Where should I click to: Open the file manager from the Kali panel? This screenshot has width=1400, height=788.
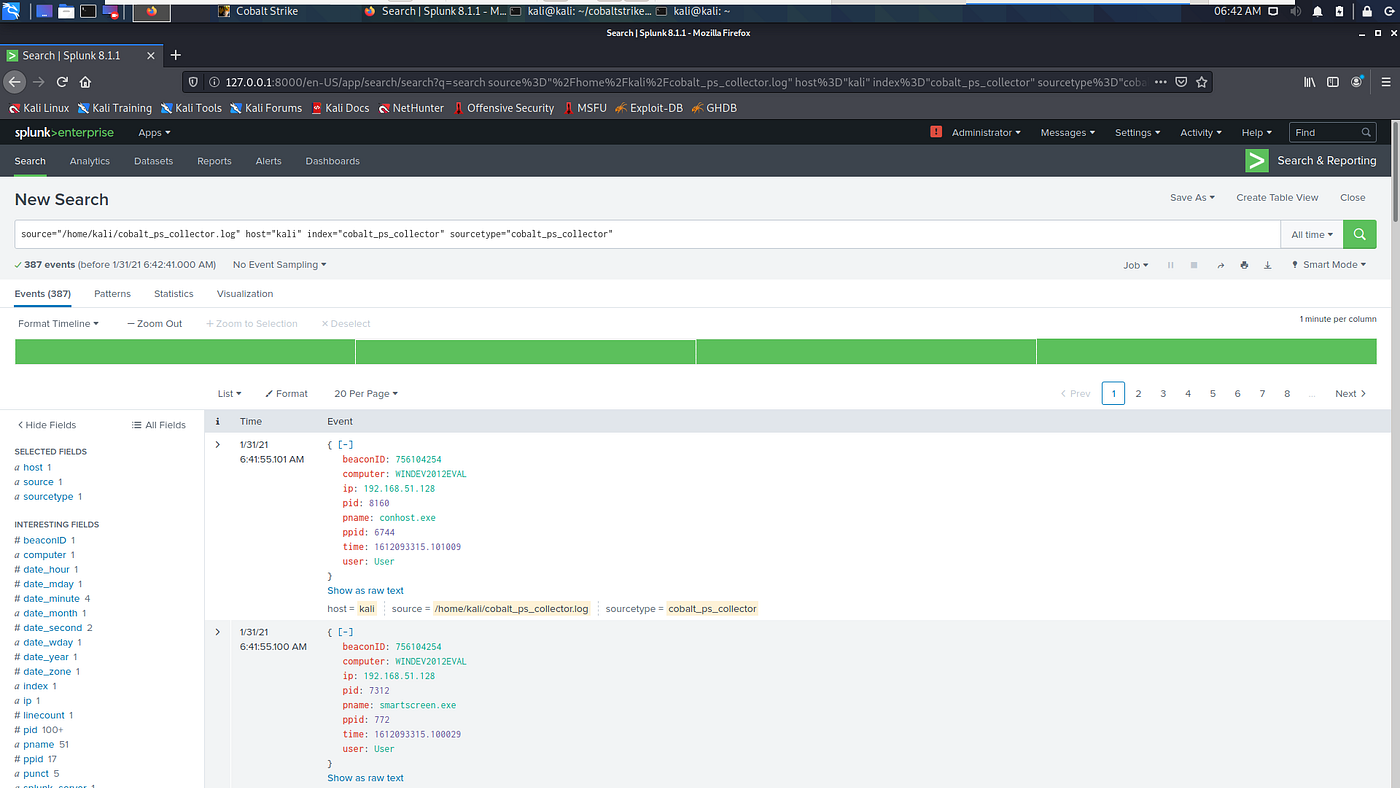[x=66, y=12]
